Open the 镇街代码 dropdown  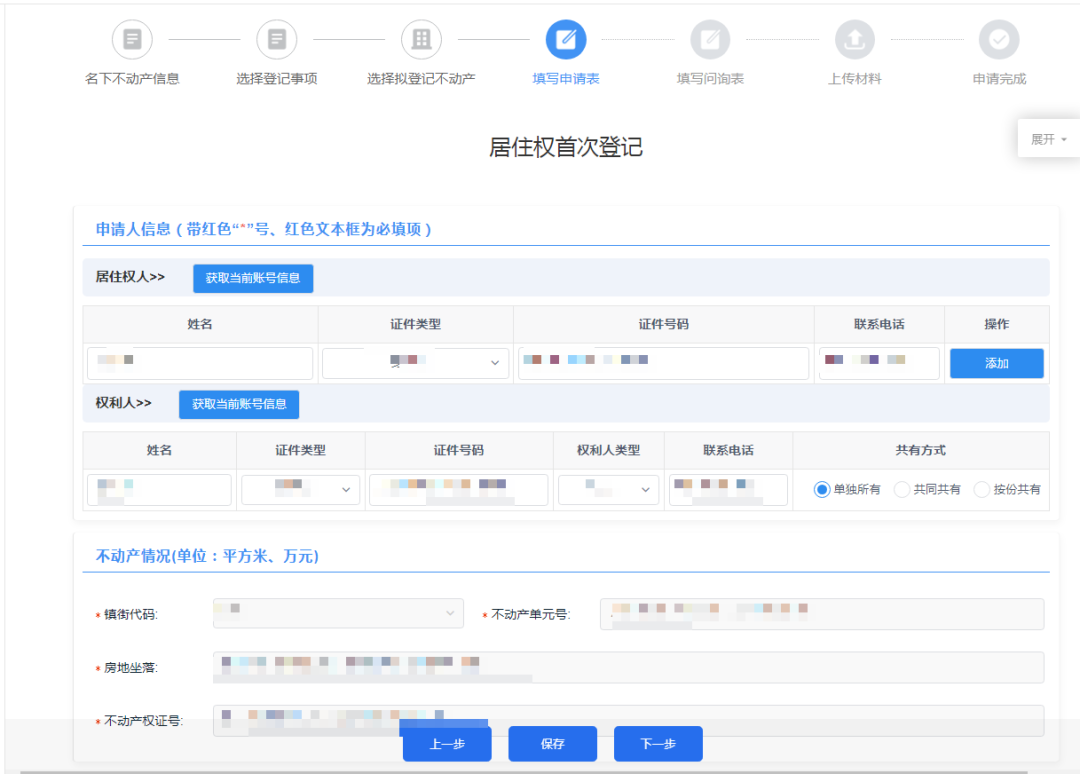337,613
